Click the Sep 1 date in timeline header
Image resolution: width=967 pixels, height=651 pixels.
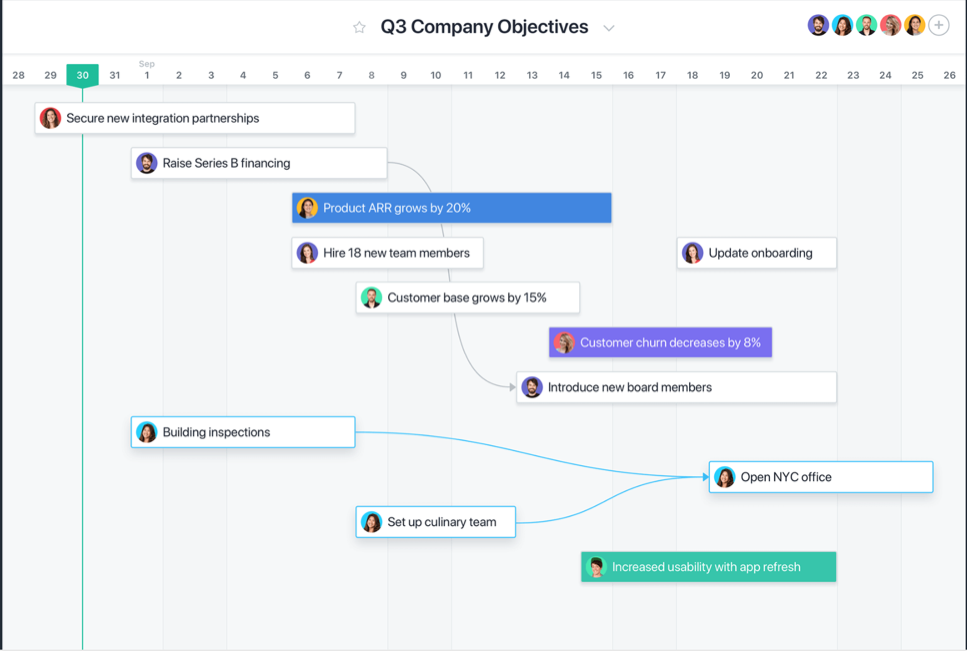pyautogui.click(x=147, y=70)
